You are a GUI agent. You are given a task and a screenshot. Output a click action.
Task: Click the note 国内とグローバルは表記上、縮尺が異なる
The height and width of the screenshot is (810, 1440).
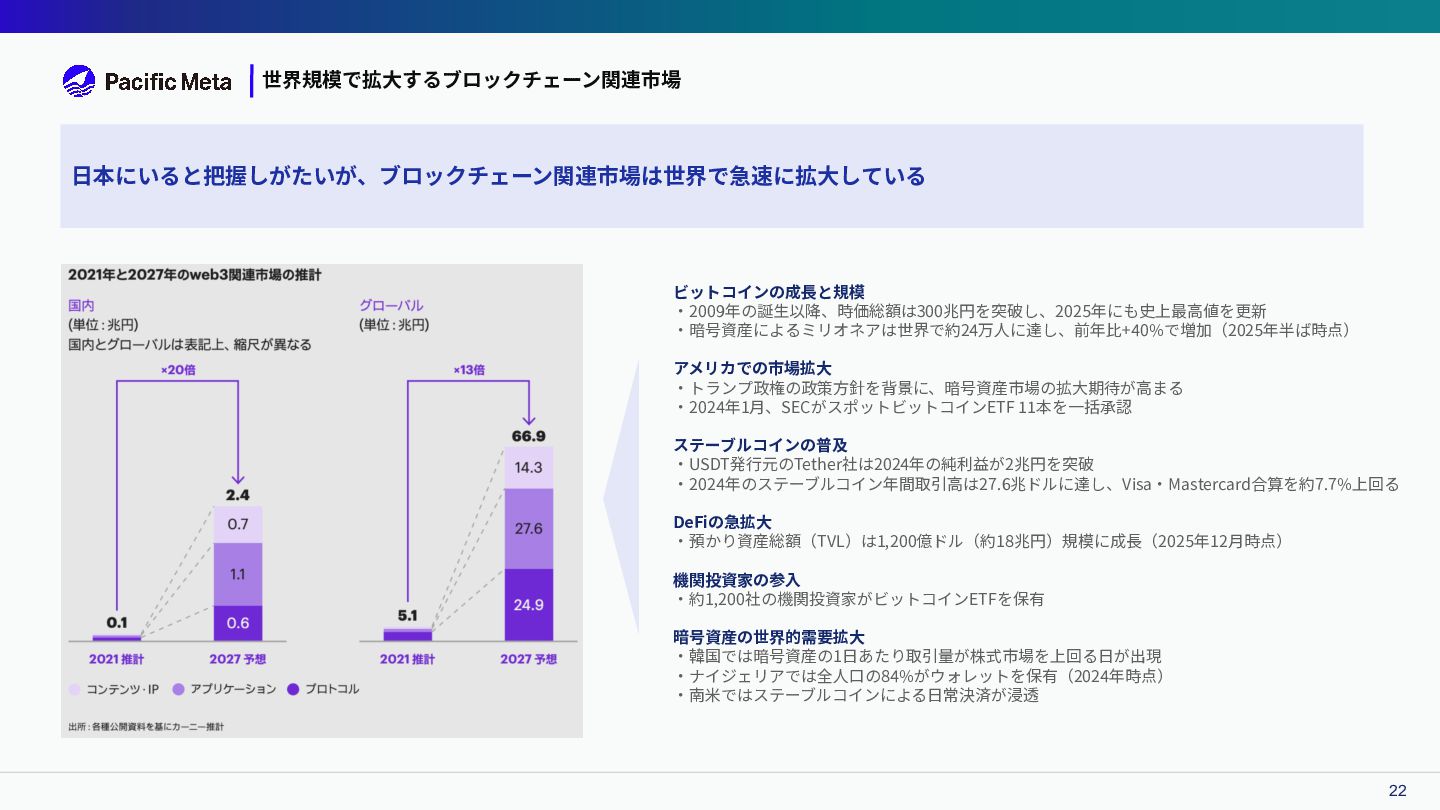tap(190, 344)
